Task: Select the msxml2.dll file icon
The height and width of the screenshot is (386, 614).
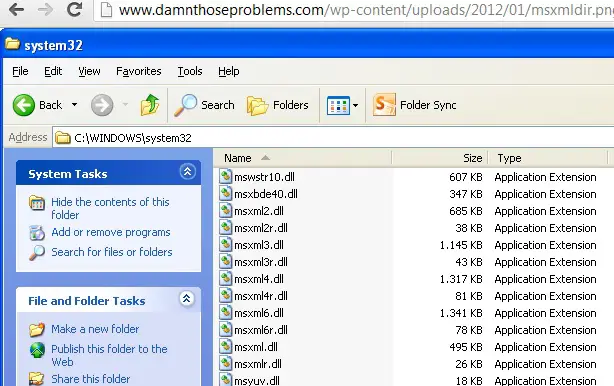Action: tap(226, 211)
